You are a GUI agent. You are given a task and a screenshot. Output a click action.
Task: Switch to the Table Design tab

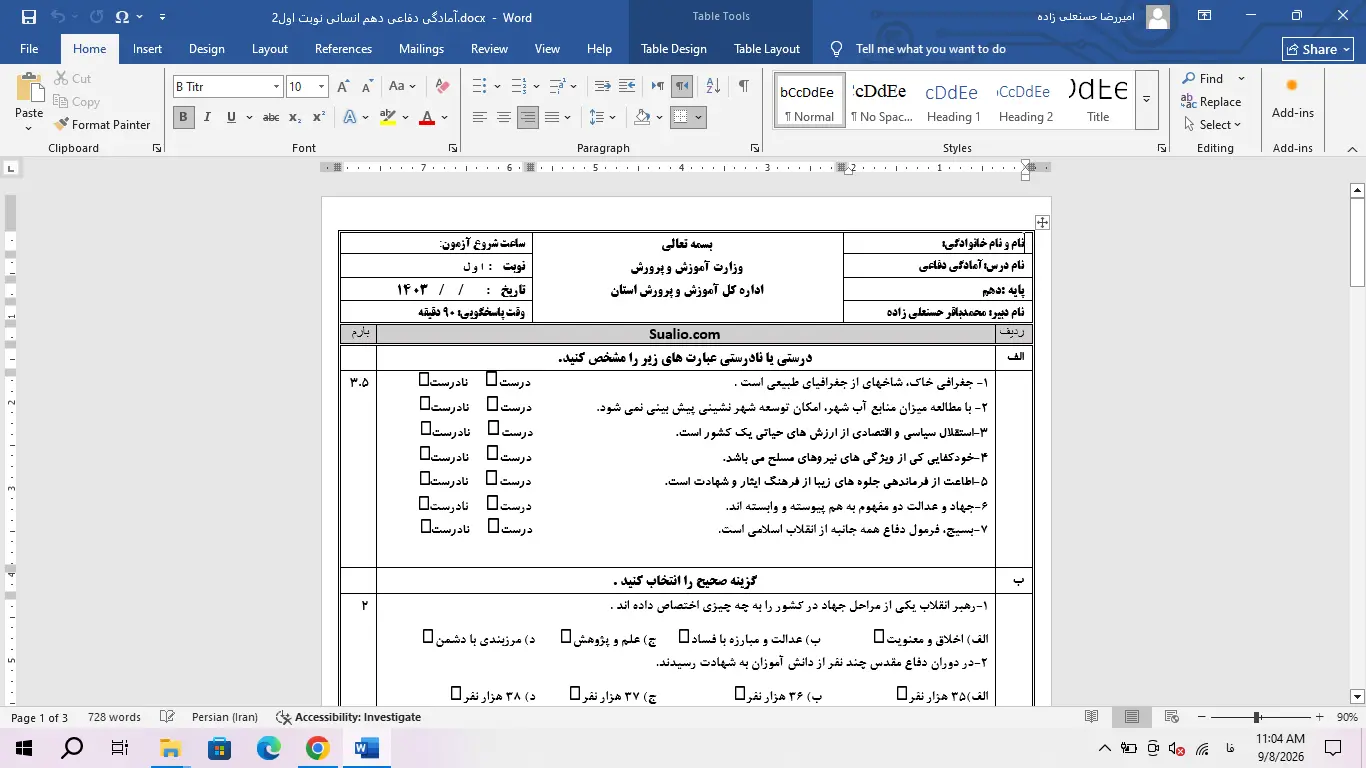pyautogui.click(x=674, y=49)
